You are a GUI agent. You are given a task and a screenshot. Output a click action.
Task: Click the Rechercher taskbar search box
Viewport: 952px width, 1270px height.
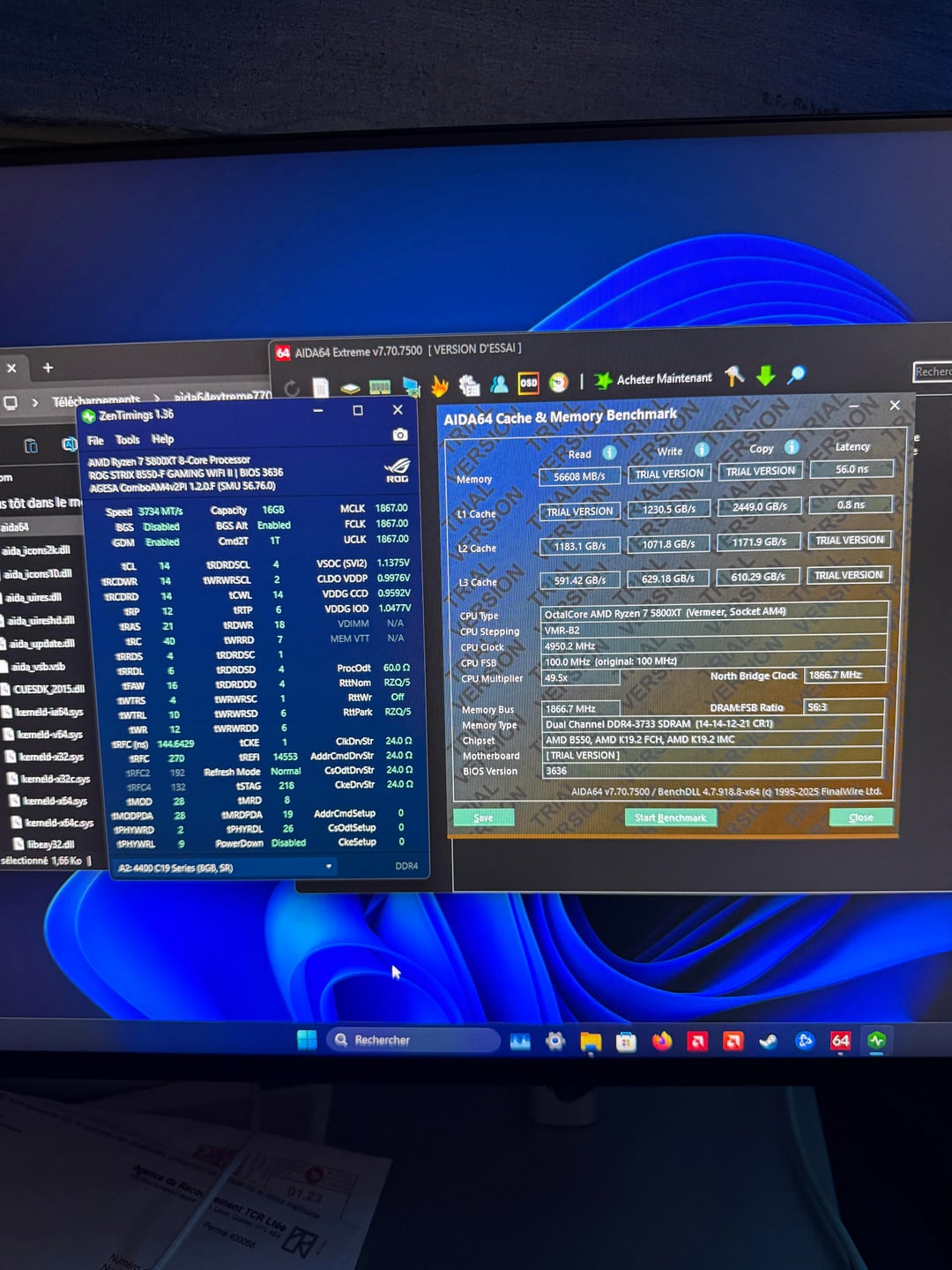[413, 1041]
